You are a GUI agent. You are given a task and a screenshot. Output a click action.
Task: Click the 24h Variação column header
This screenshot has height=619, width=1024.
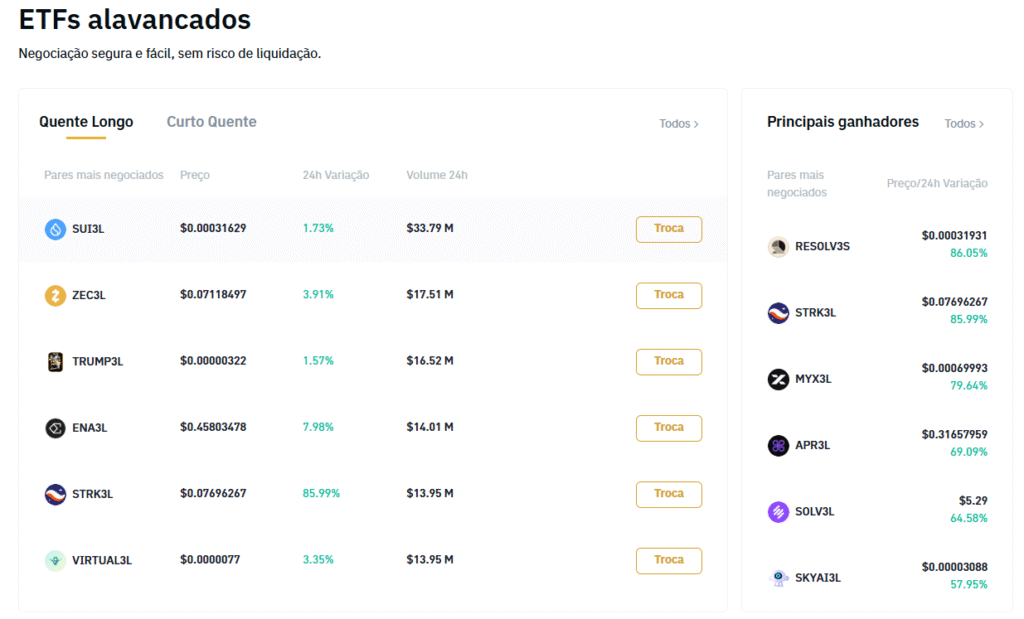tap(336, 175)
